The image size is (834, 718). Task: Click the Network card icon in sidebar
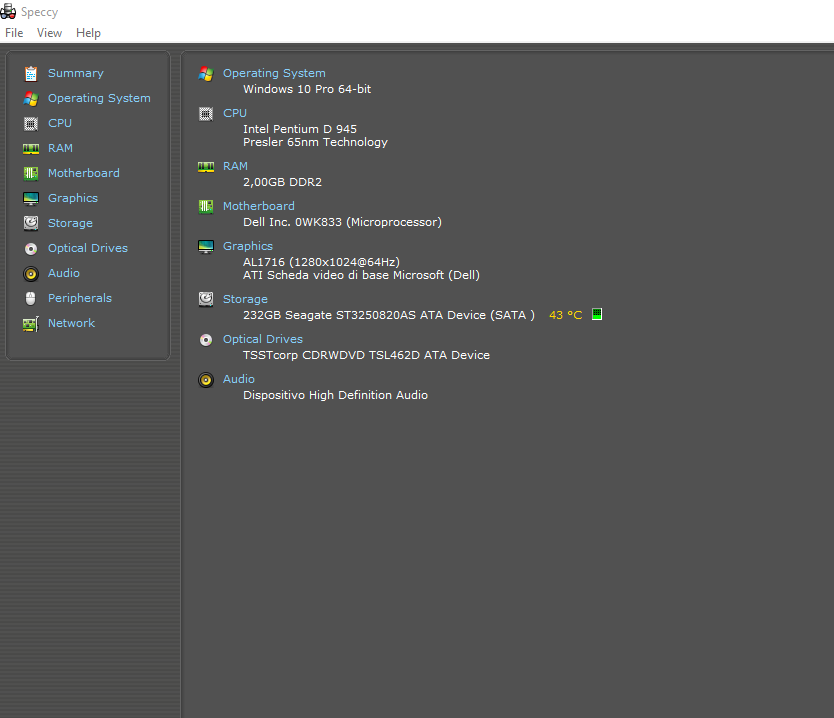point(31,323)
